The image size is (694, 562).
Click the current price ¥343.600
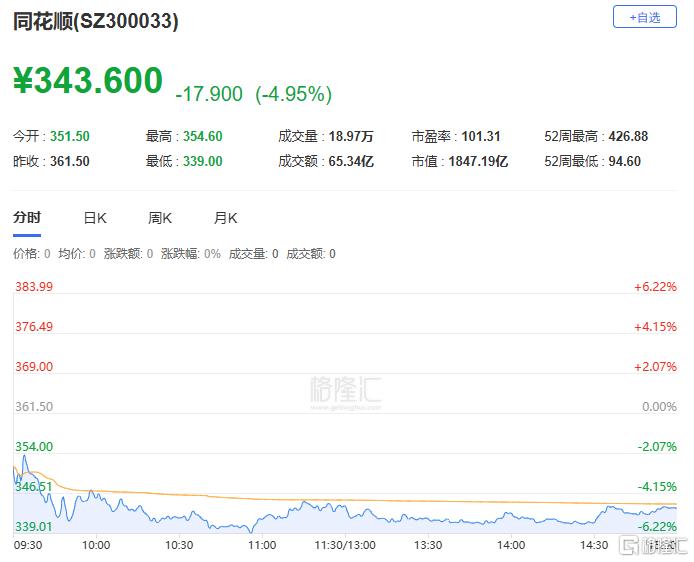coord(88,80)
